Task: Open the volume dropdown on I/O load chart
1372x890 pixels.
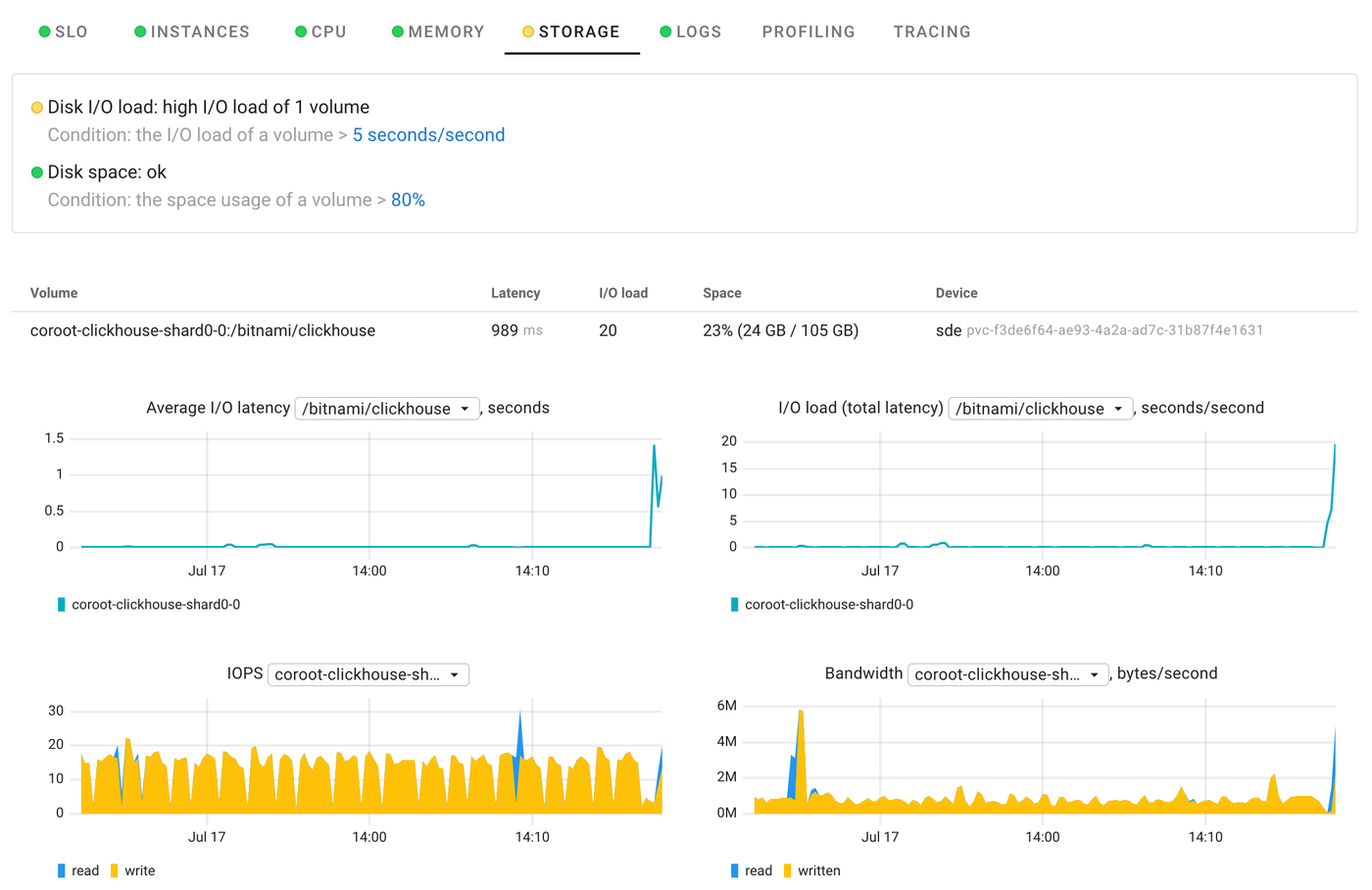Action: point(1039,408)
